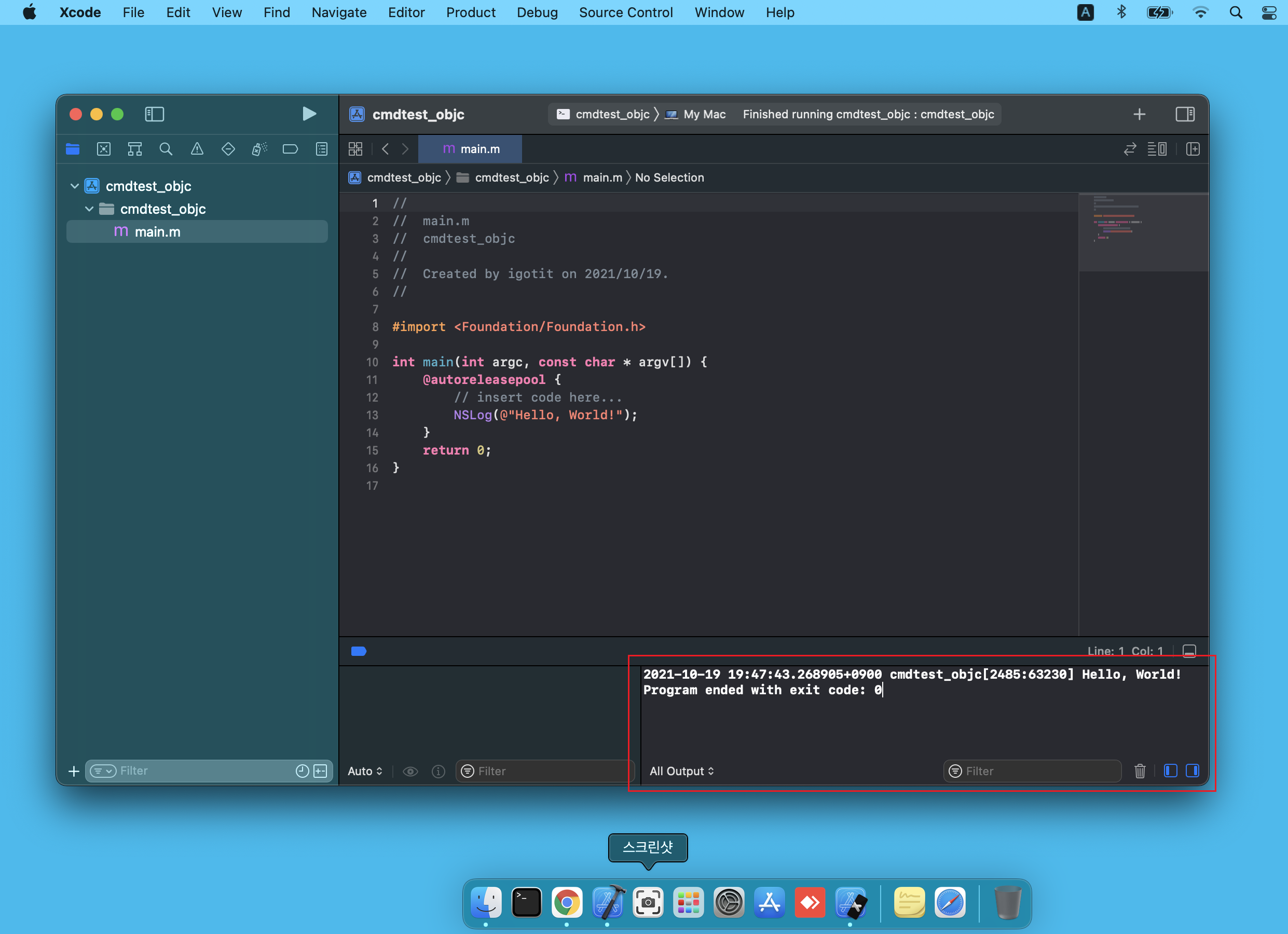Open the Auto variables scope dropdown
Image resolution: width=1288 pixels, height=934 pixels.
click(365, 771)
